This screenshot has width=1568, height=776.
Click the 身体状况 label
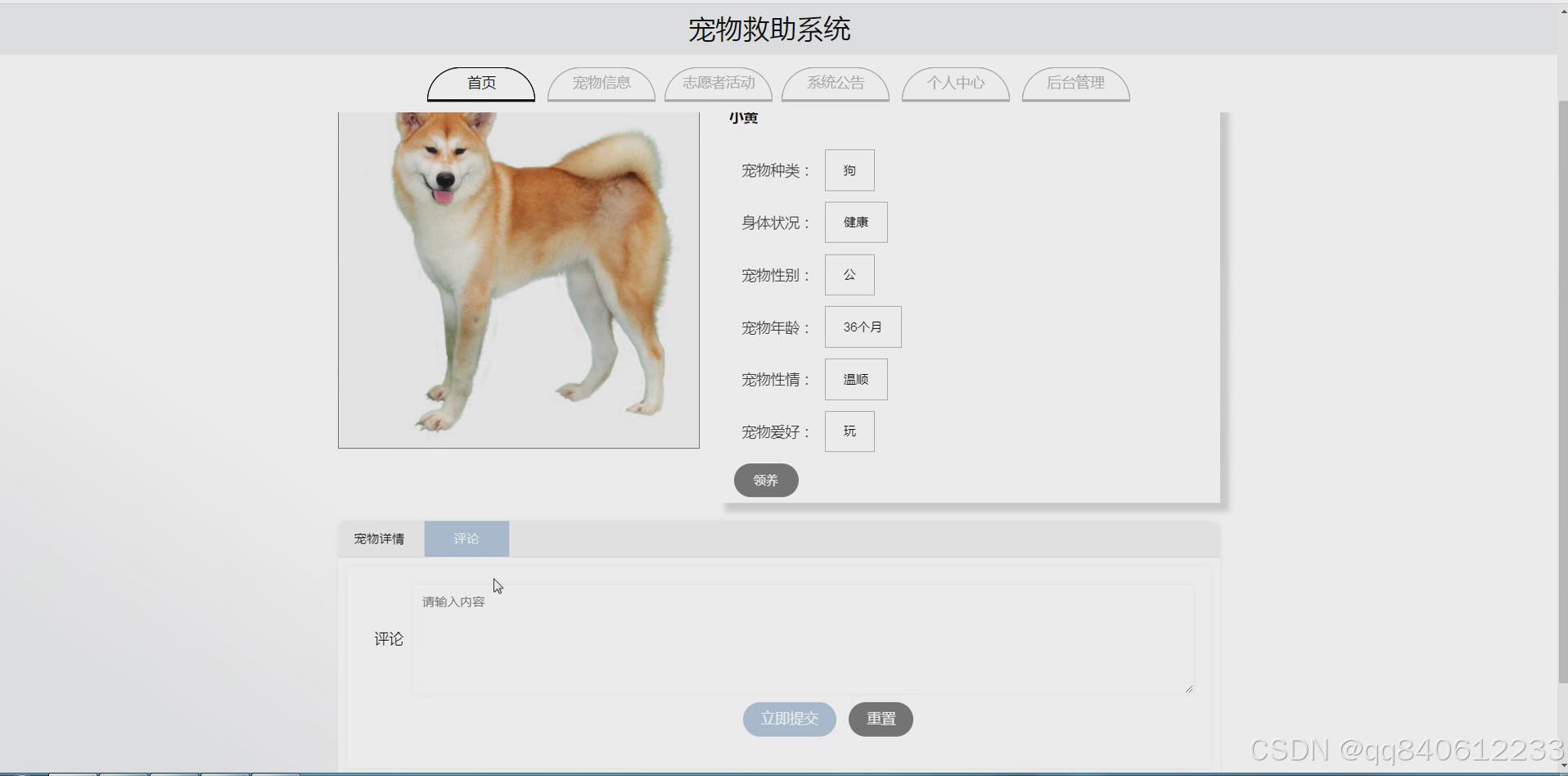tap(776, 223)
